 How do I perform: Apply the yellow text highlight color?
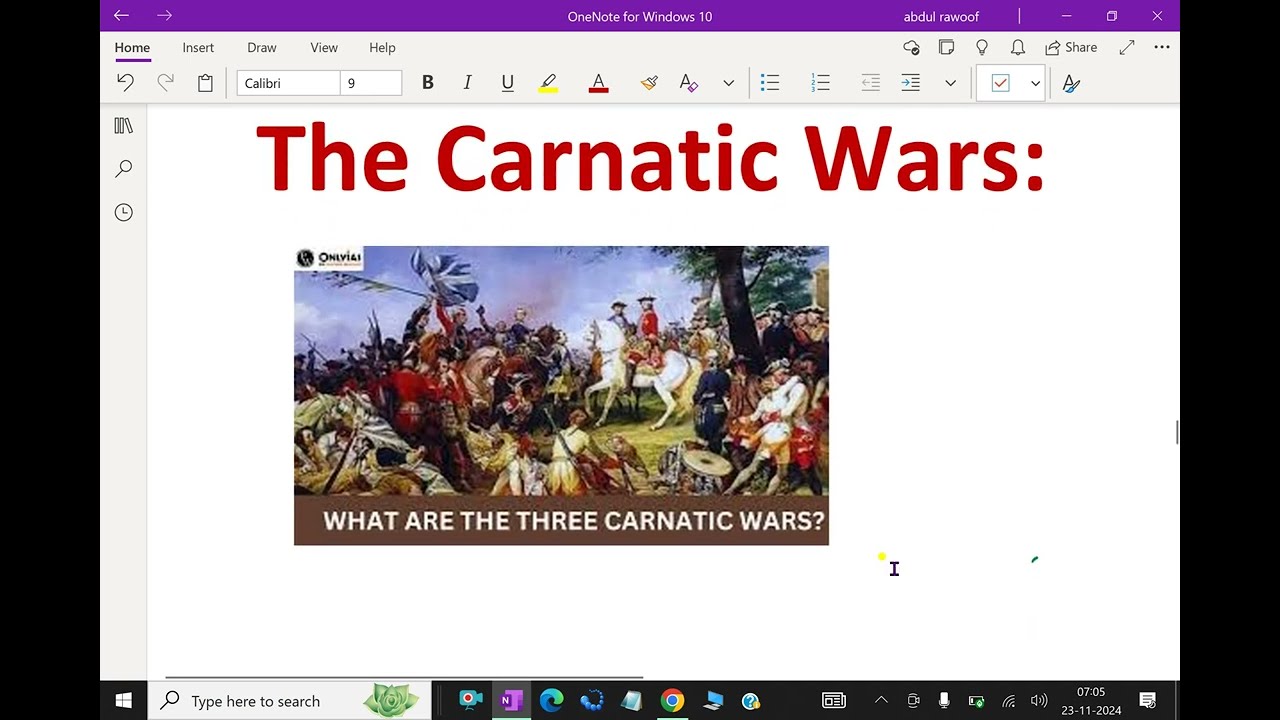click(548, 83)
